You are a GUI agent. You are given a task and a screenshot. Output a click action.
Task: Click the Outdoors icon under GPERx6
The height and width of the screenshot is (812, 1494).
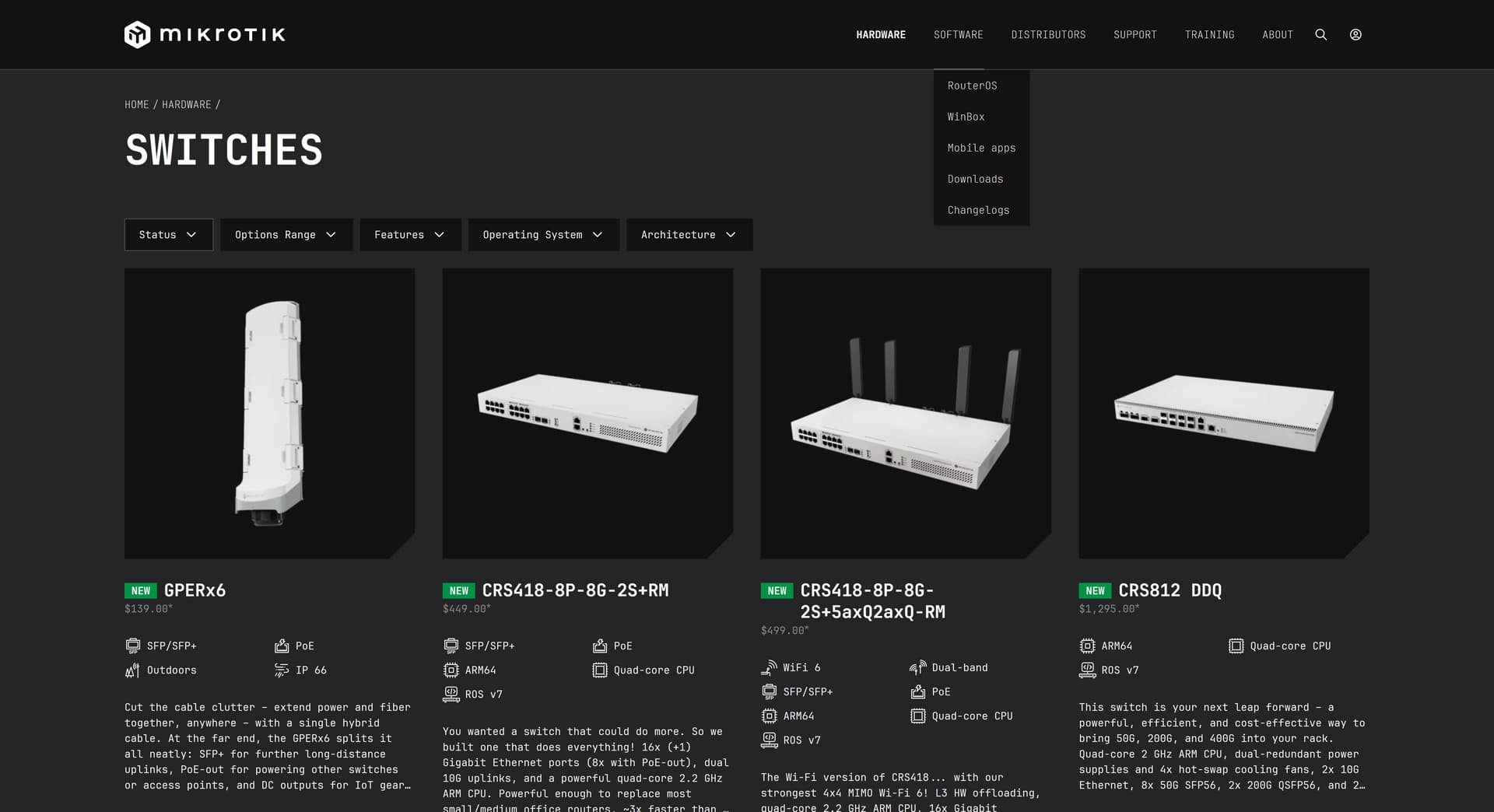point(133,670)
